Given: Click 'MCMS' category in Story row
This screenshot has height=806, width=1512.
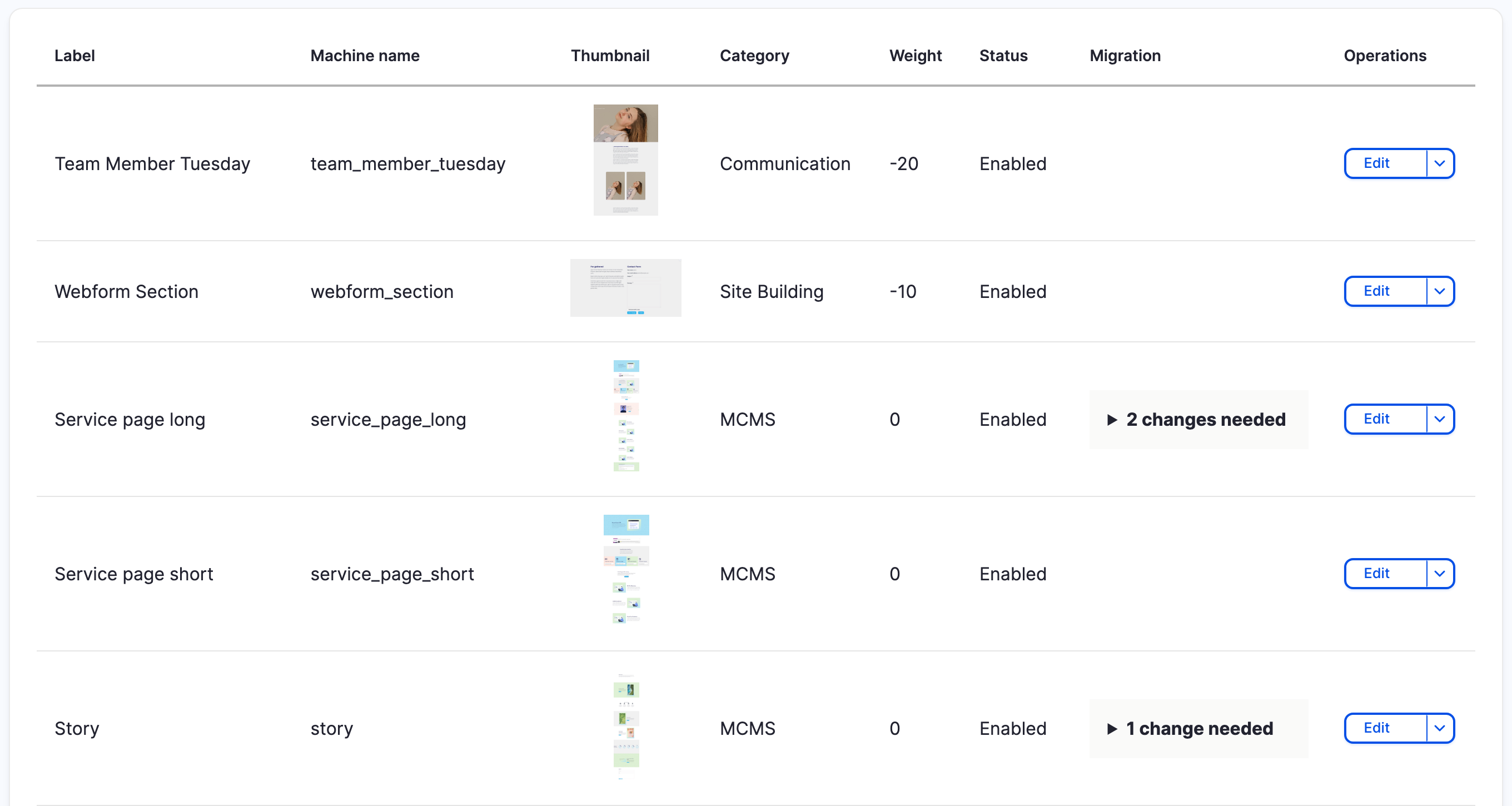Looking at the screenshot, I should coord(748,729).
